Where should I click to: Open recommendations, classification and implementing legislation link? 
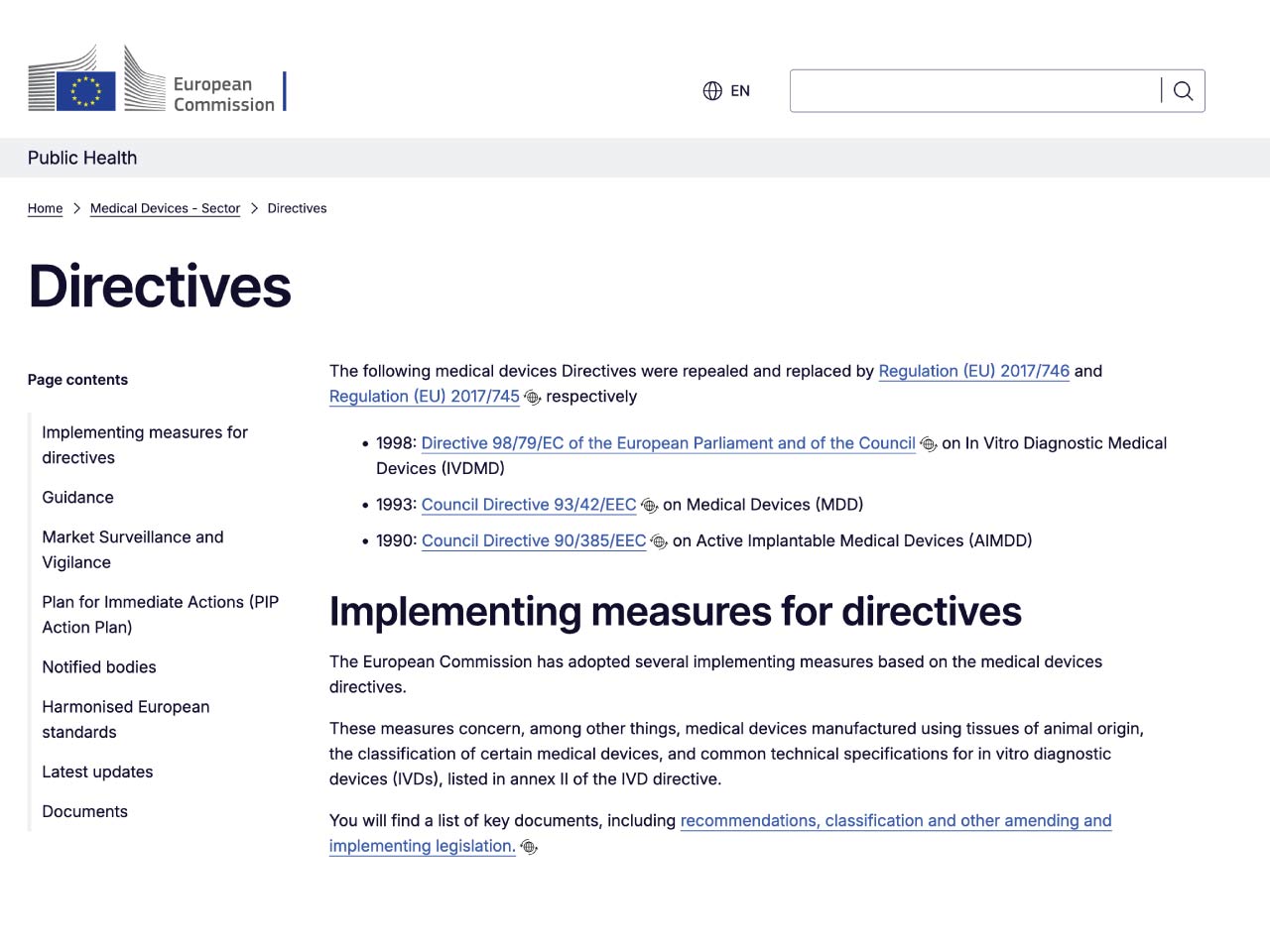pyautogui.click(x=720, y=833)
